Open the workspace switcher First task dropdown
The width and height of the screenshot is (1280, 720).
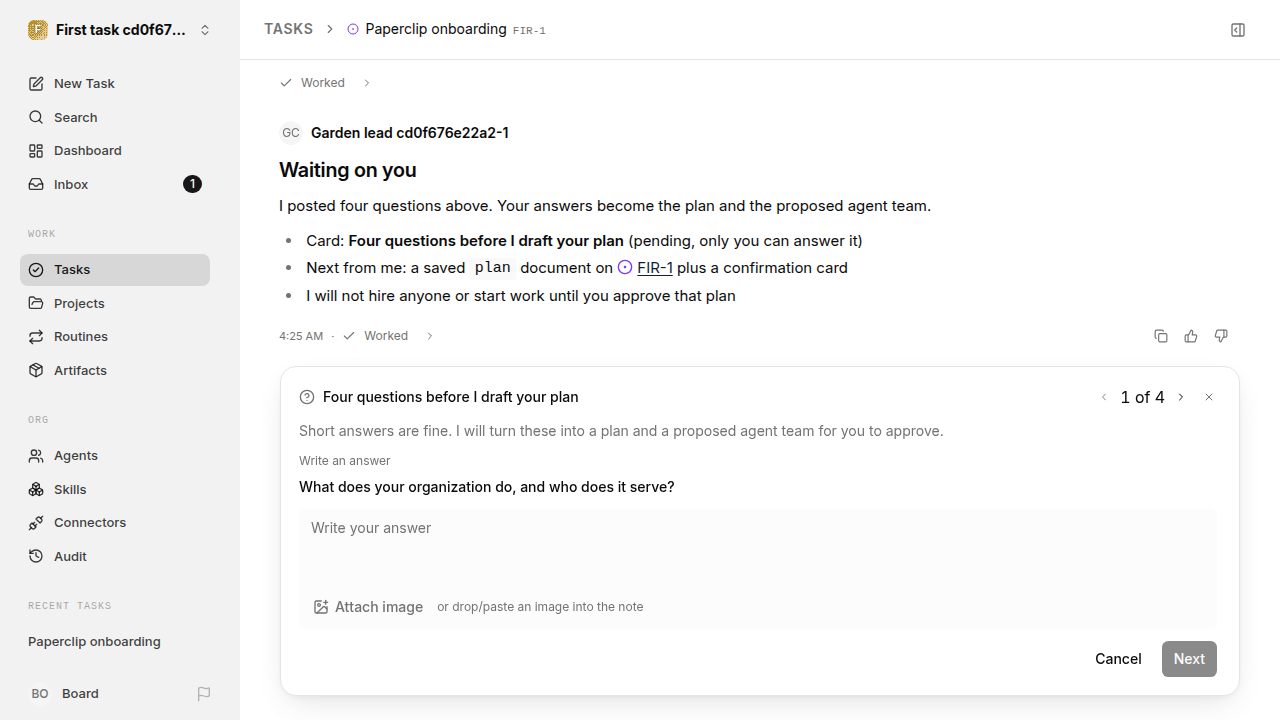[x=120, y=30]
